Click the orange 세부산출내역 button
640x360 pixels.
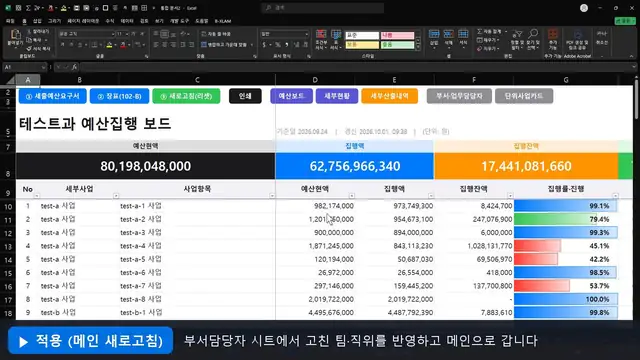[389, 96]
